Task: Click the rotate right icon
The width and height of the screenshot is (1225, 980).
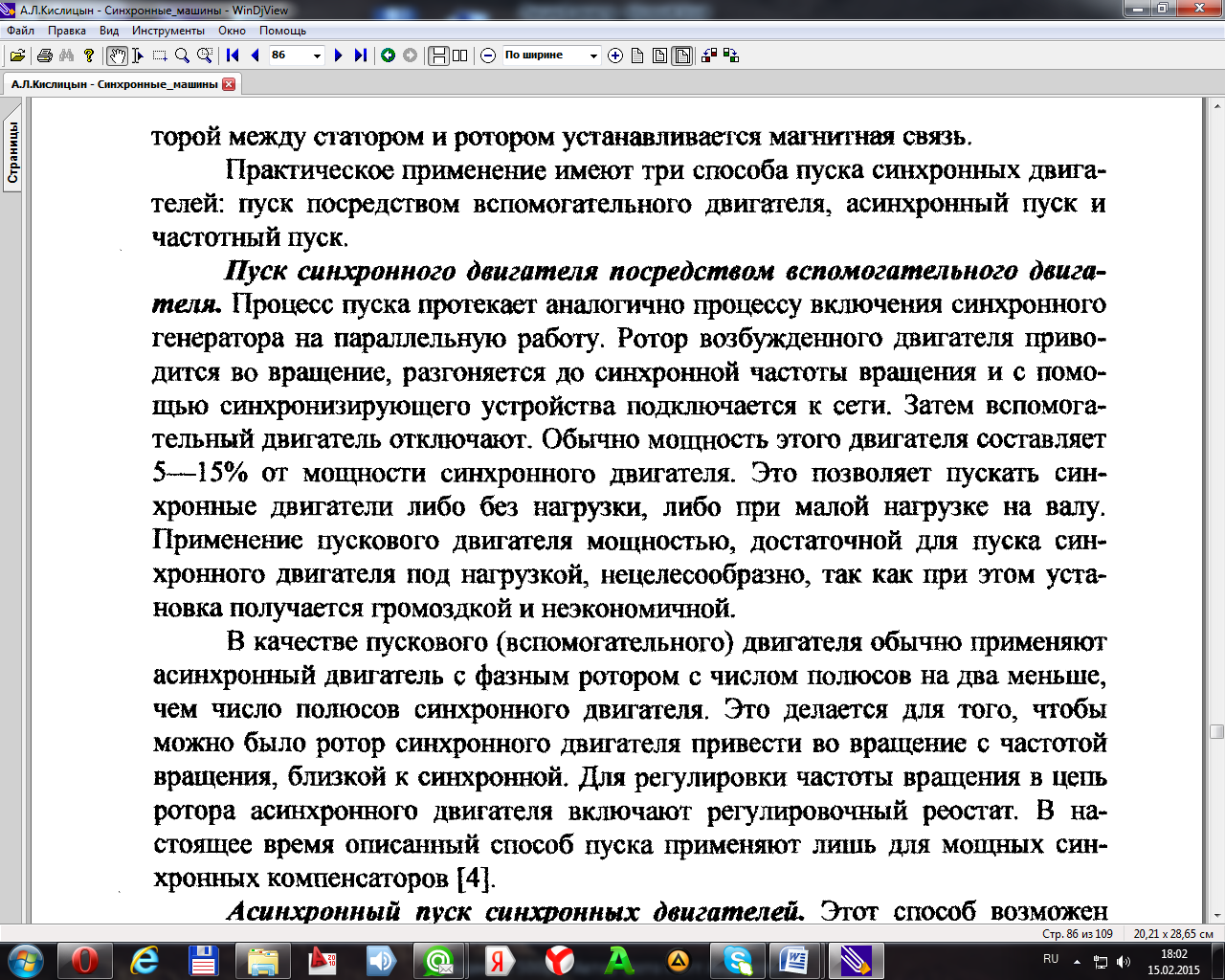Action: pyautogui.click(x=731, y=56)
